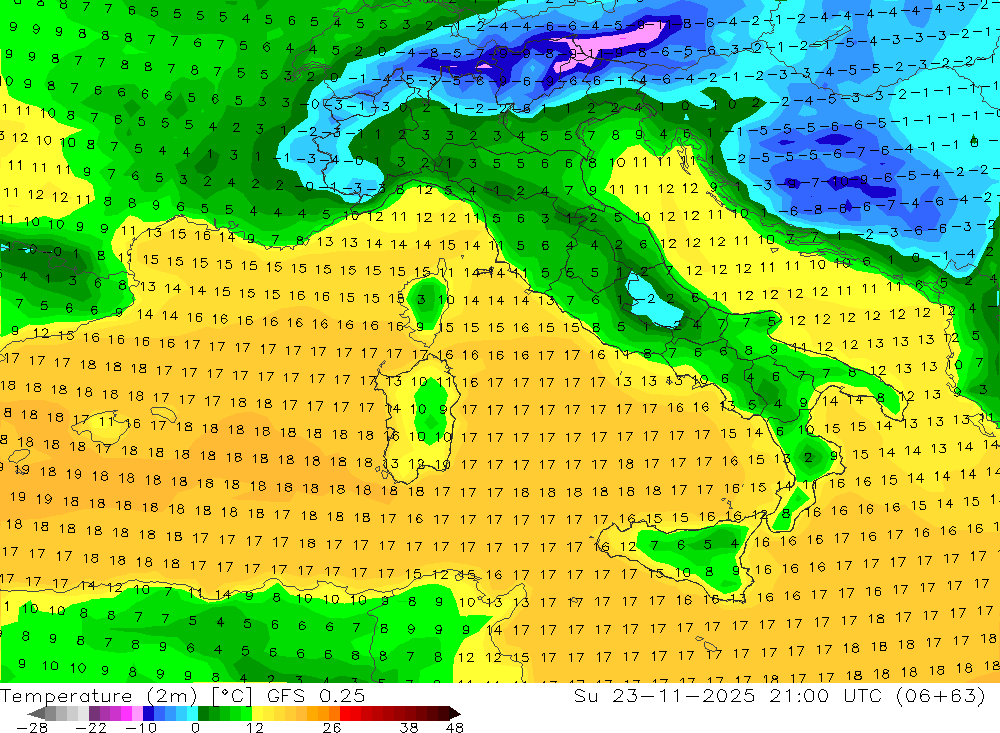Viewport: 1000px width, 733px height.
Task: Click the dark green swatch above 0
Action: (x=203, y=713)
